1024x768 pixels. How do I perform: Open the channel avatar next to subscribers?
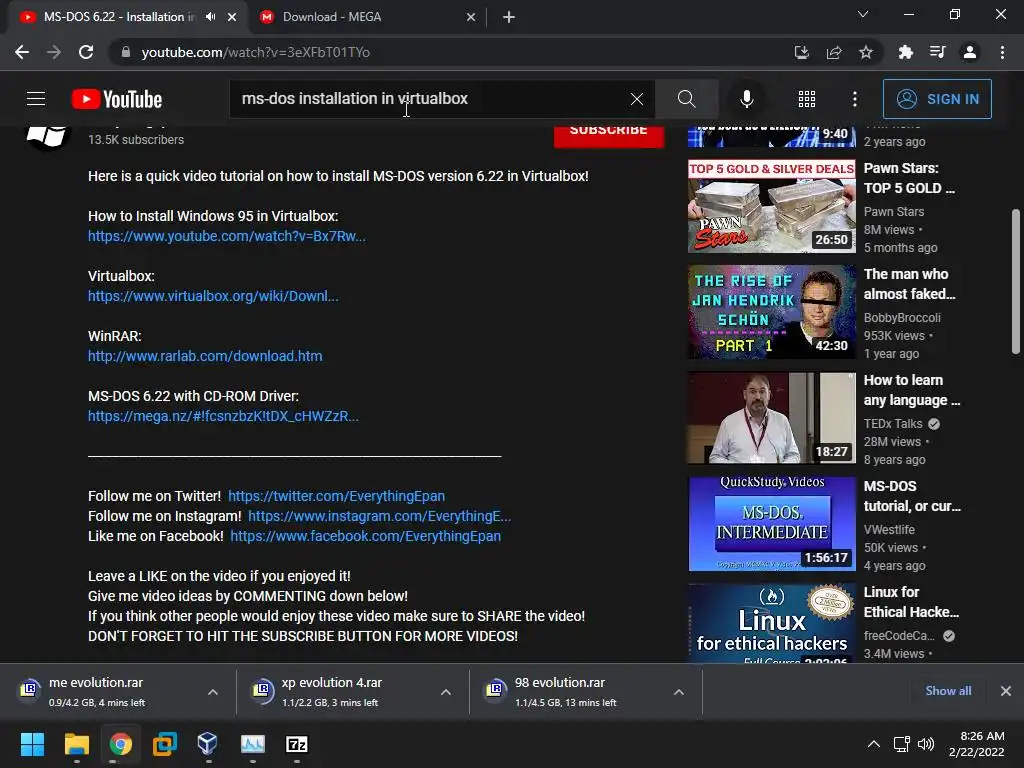[47, 136]
